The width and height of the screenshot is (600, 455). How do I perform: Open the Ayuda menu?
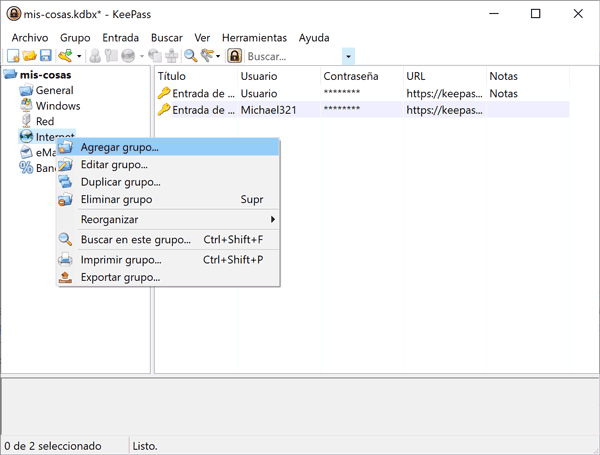(x=314, y=38)
